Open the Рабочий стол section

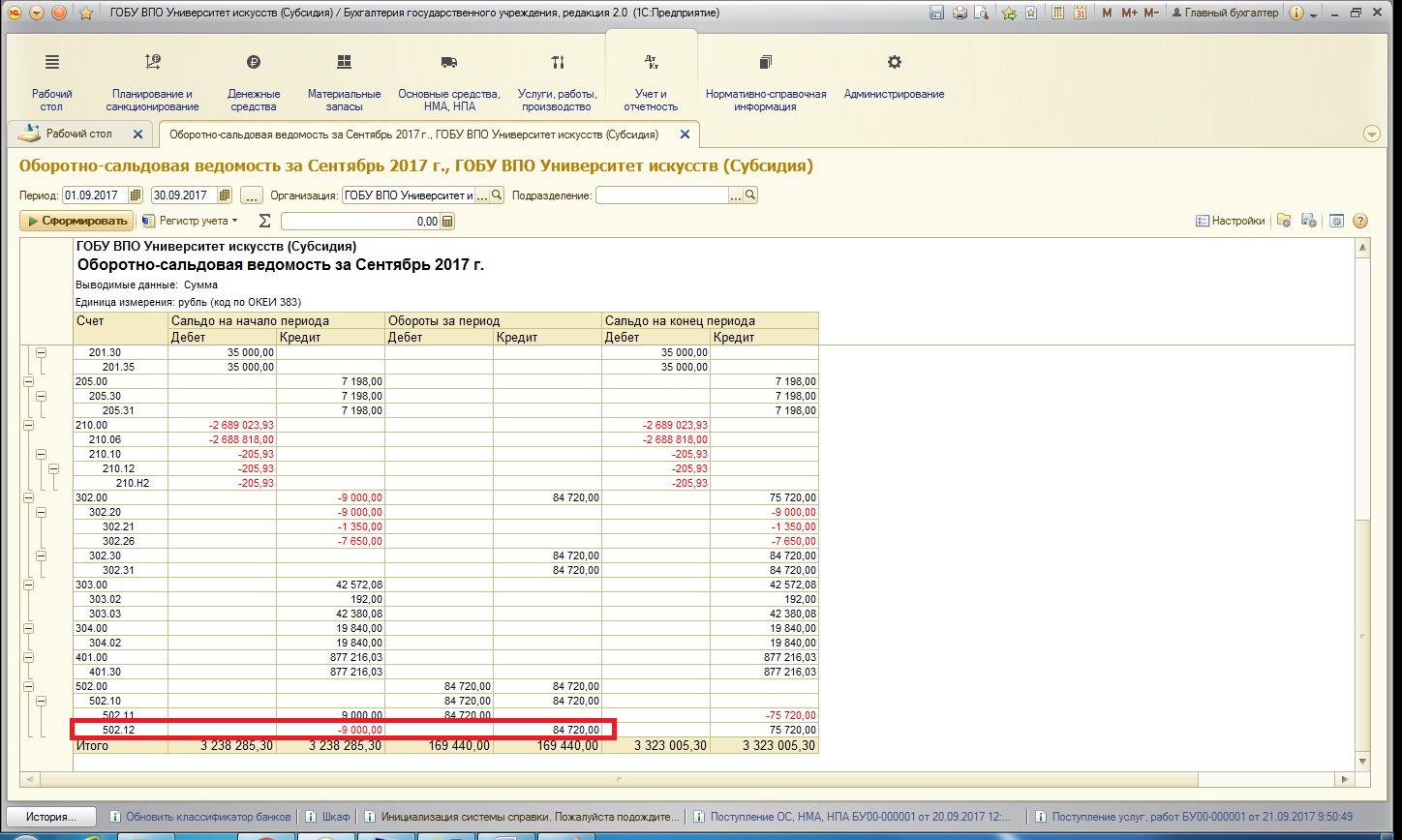(52, 83)
